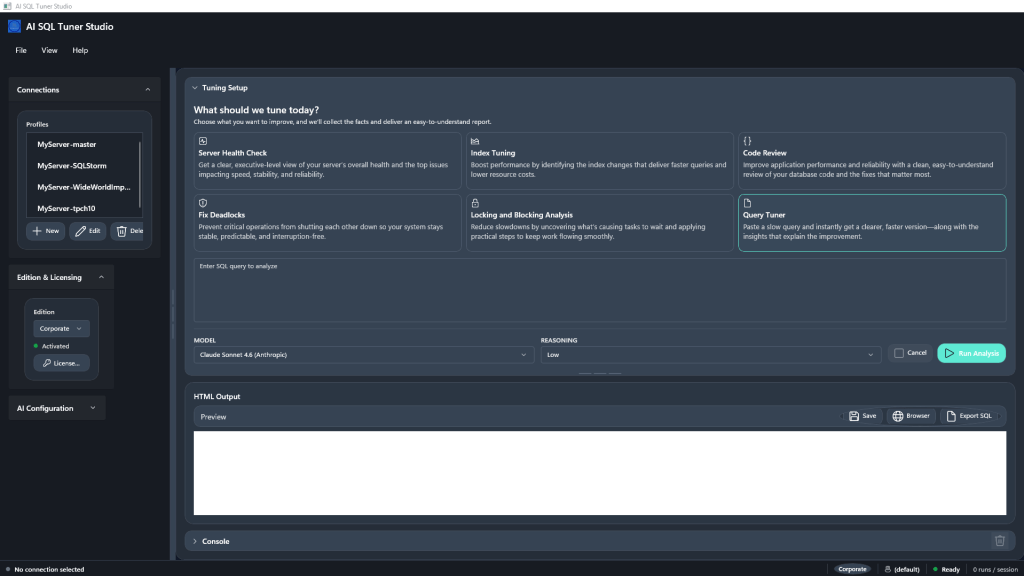The height and width of the screenshot is (576, 1024).
Task: Click the user icon beside (default)
Action: 888,569
